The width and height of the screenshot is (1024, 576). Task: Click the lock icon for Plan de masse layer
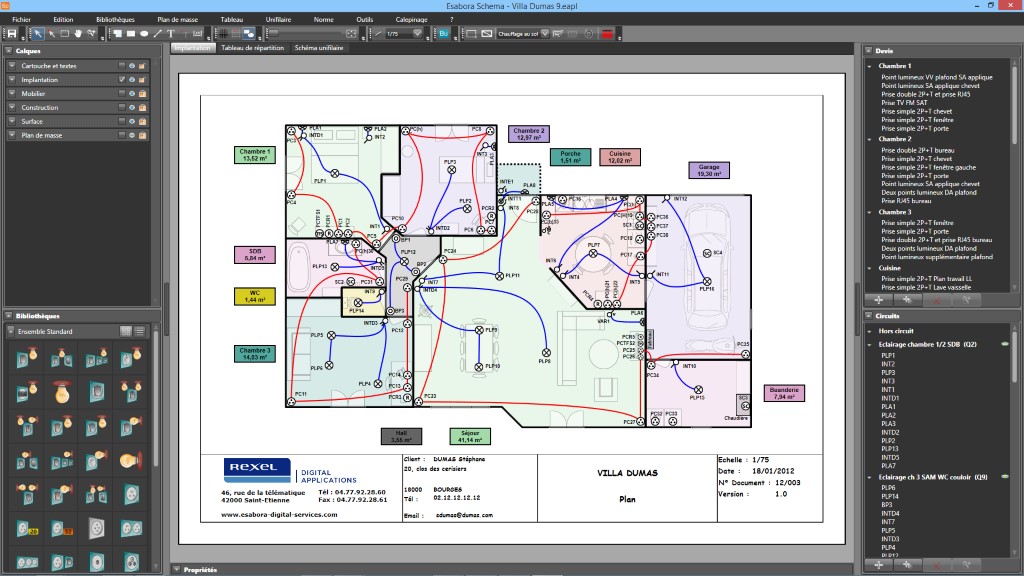142,135
